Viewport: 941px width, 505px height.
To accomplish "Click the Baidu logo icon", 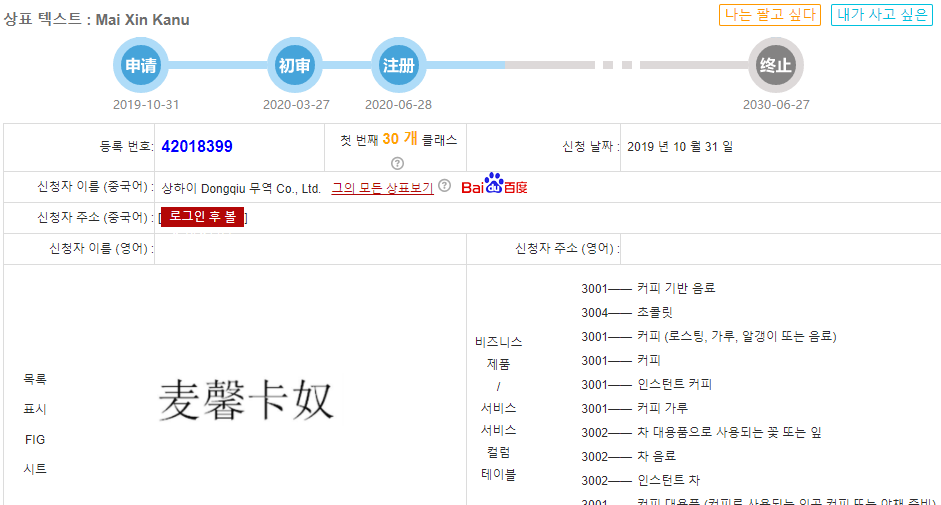I will (494, 184).
